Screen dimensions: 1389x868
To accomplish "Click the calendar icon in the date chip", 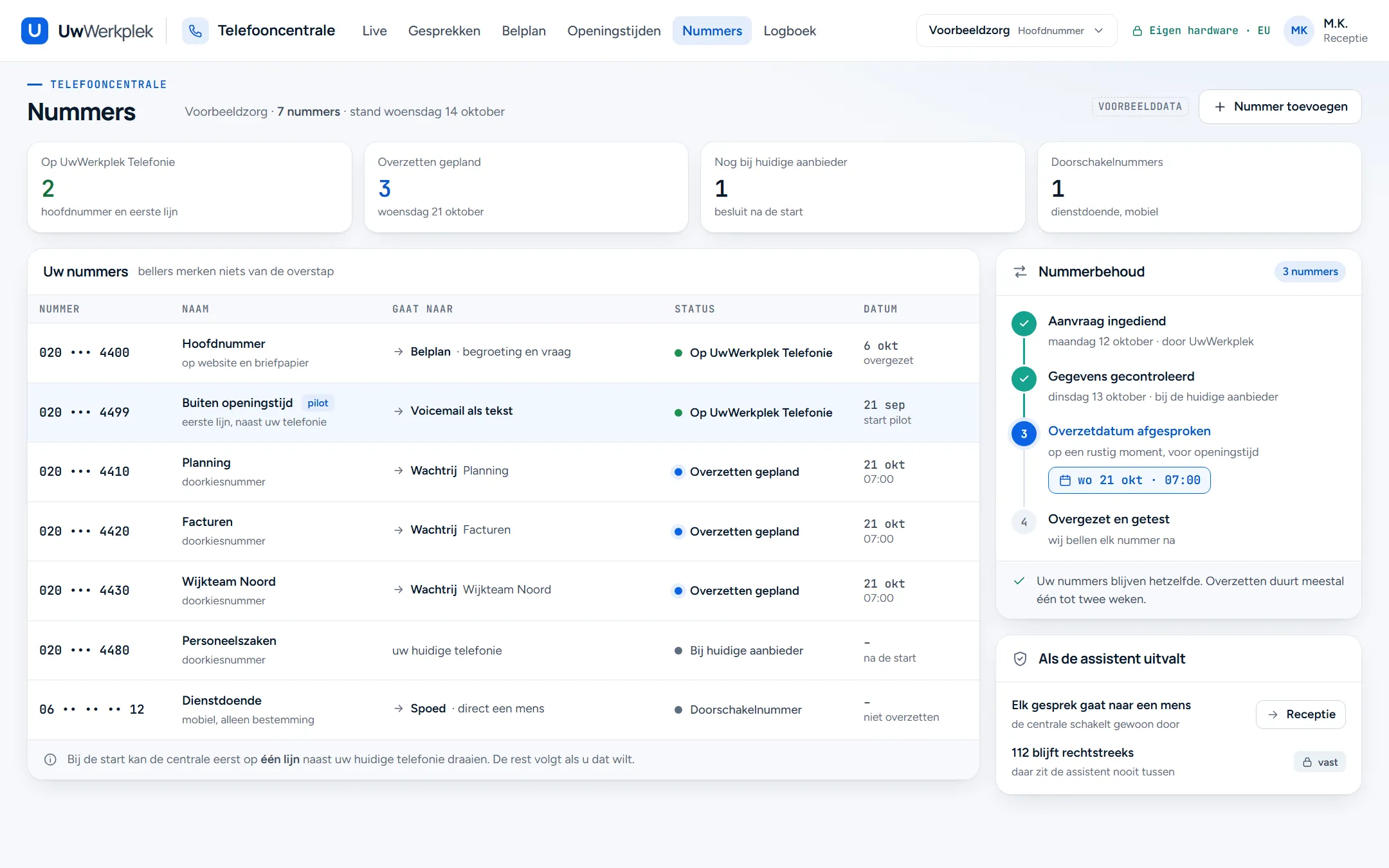I will (1065, 480).
